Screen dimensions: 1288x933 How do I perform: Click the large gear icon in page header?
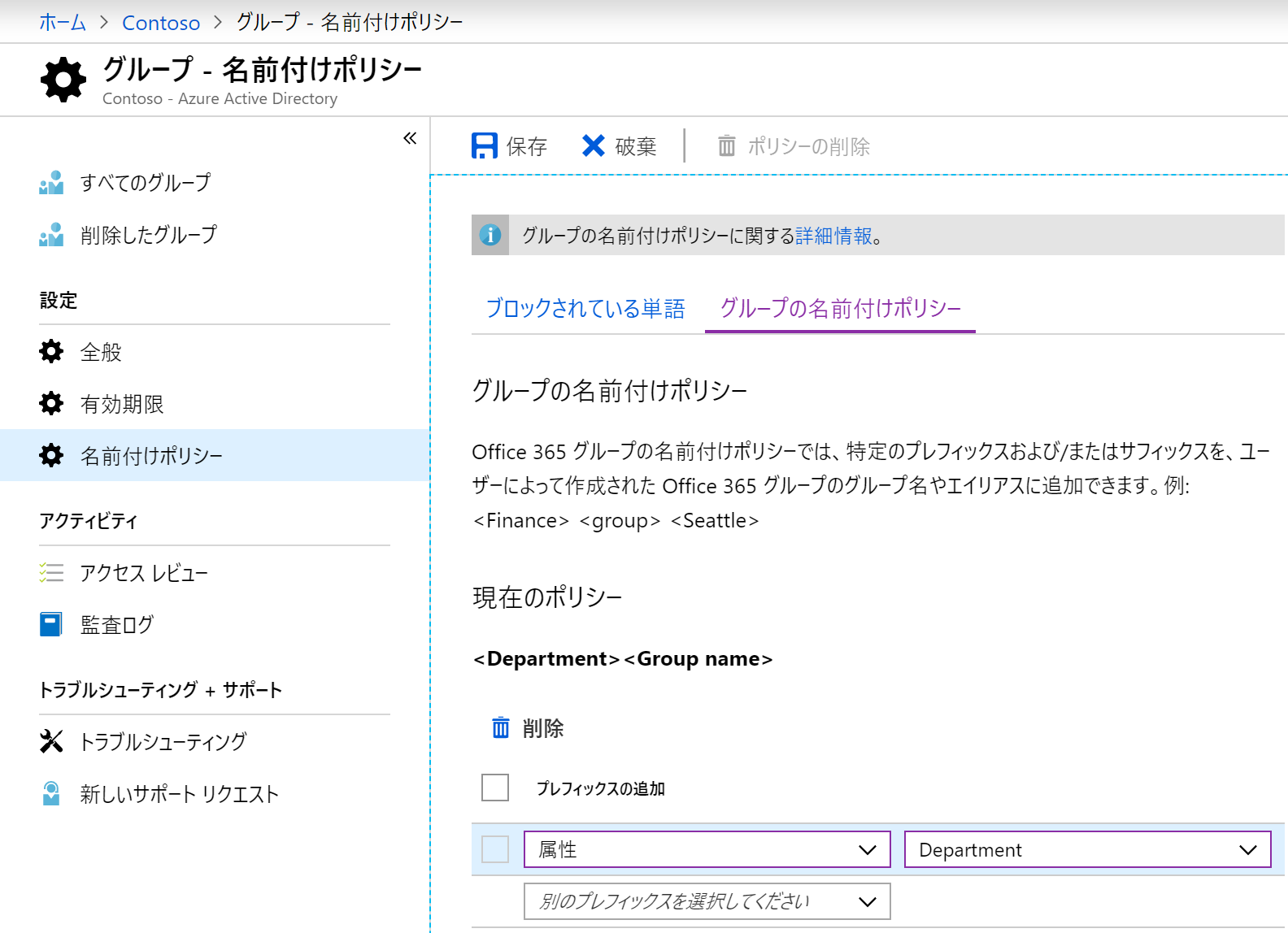(x=63, y=80)
